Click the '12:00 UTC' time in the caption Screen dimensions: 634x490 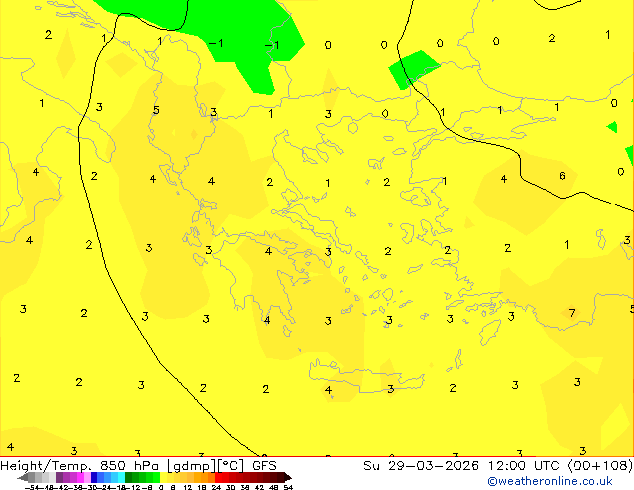526,466
